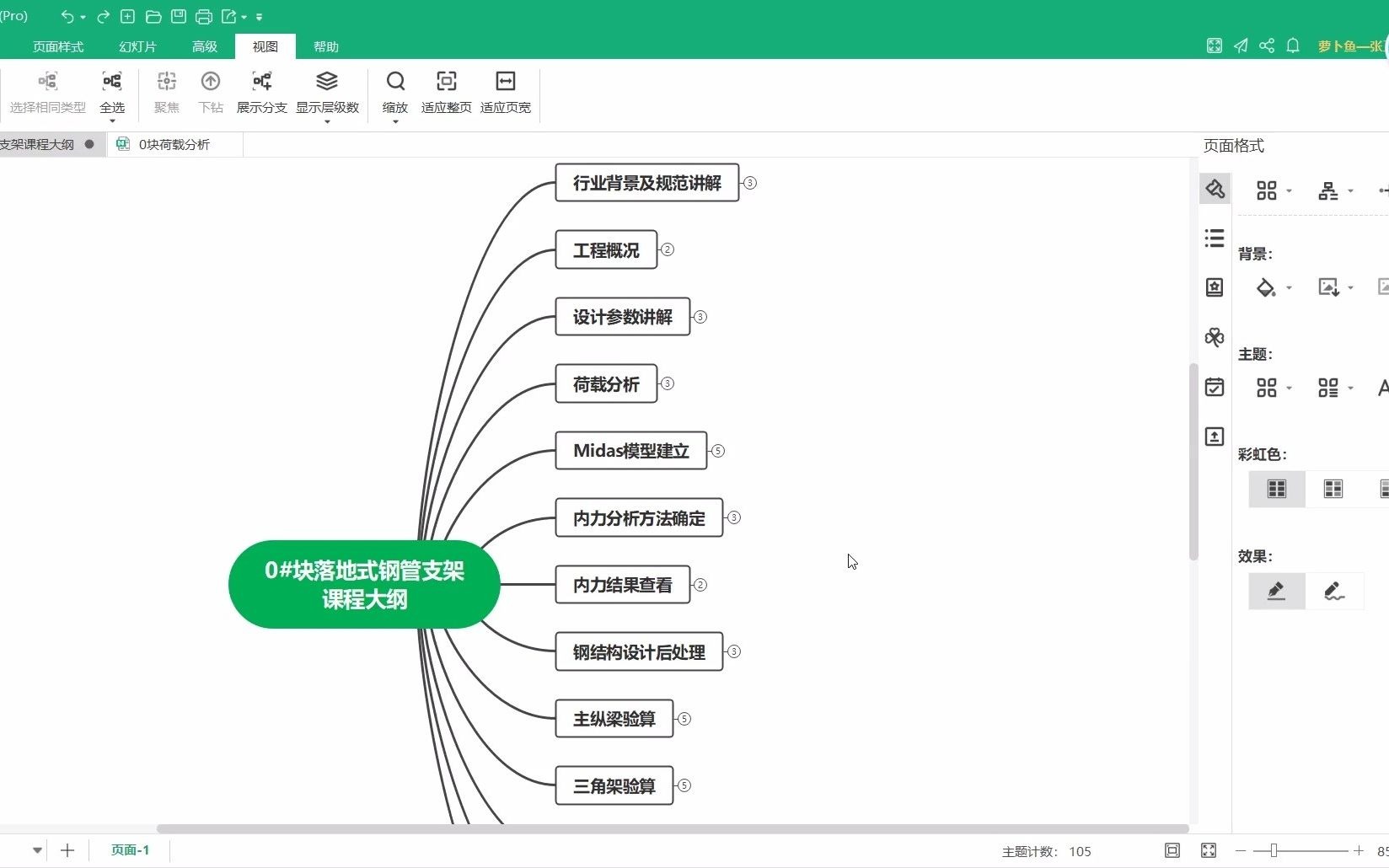This screenshot has width=1389, height=868.
Task: Add a new page with plus icon
Action: (67, 850)
